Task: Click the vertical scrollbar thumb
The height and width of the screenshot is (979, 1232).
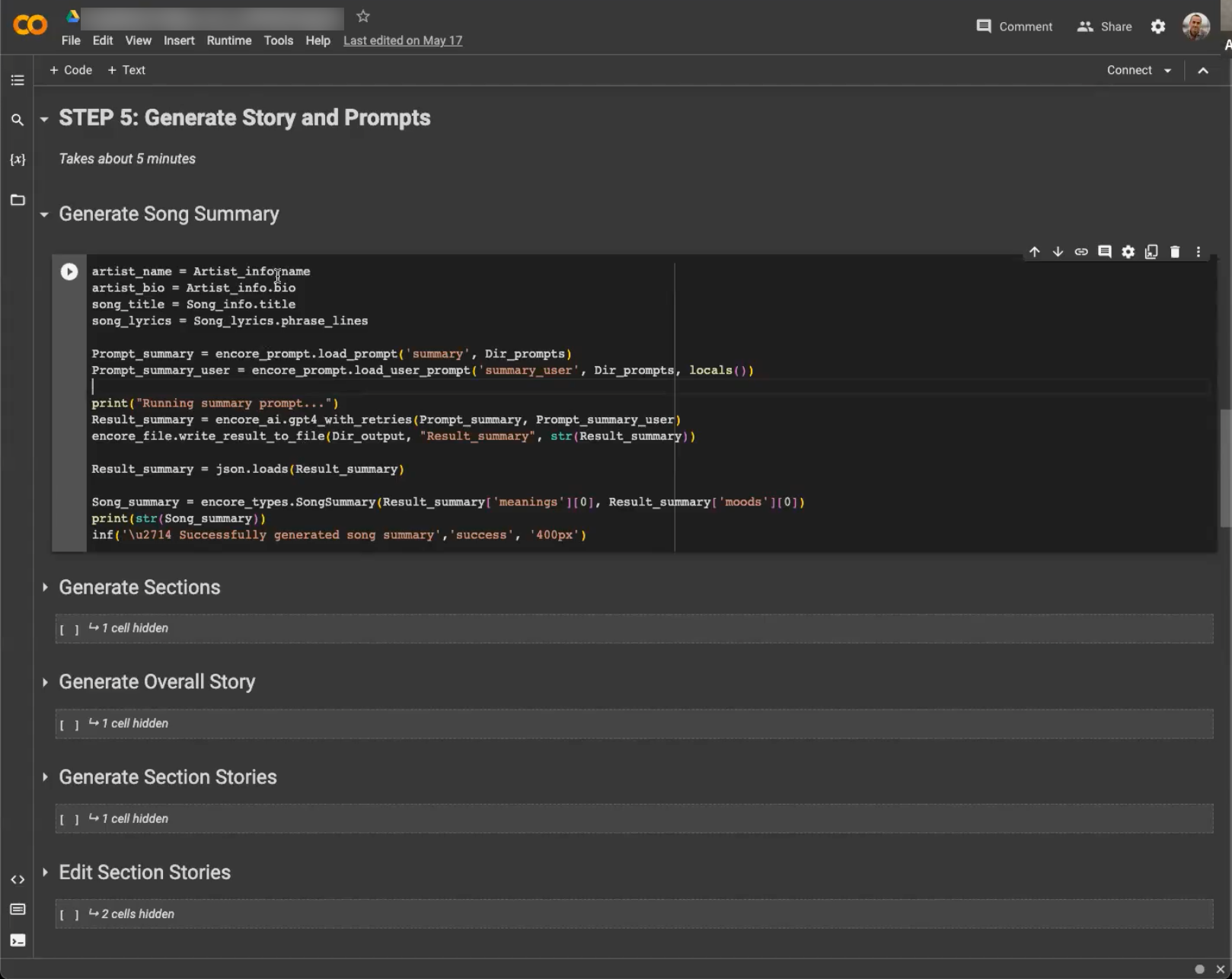Action: click(x=1225, y=468)
